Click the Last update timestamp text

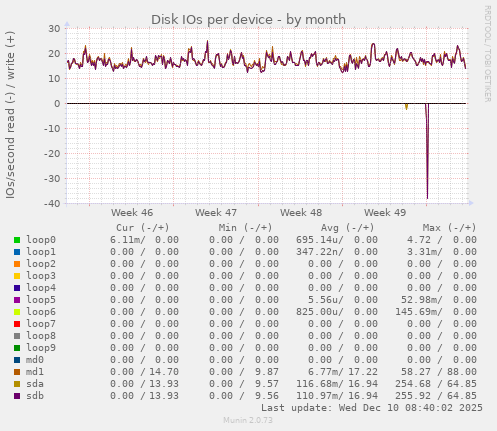pos(372,408)
